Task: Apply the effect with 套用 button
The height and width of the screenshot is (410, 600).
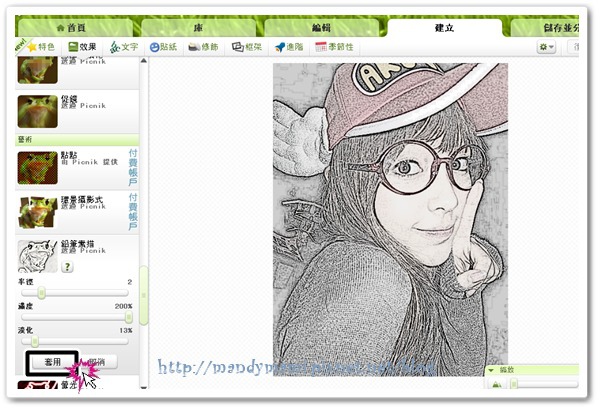Action: [52, 362]
